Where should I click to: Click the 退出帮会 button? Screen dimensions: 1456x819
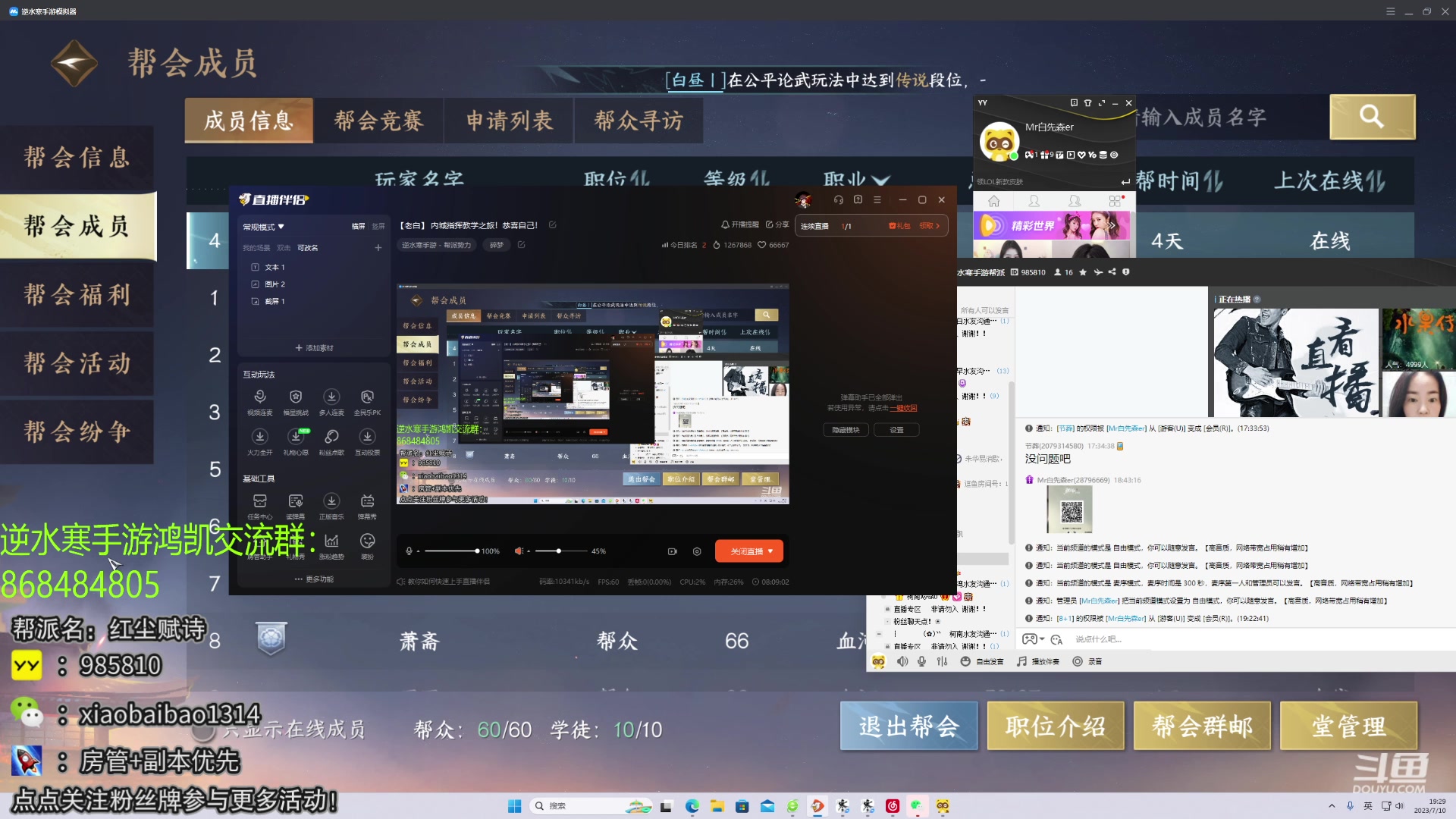coord(908,726)
